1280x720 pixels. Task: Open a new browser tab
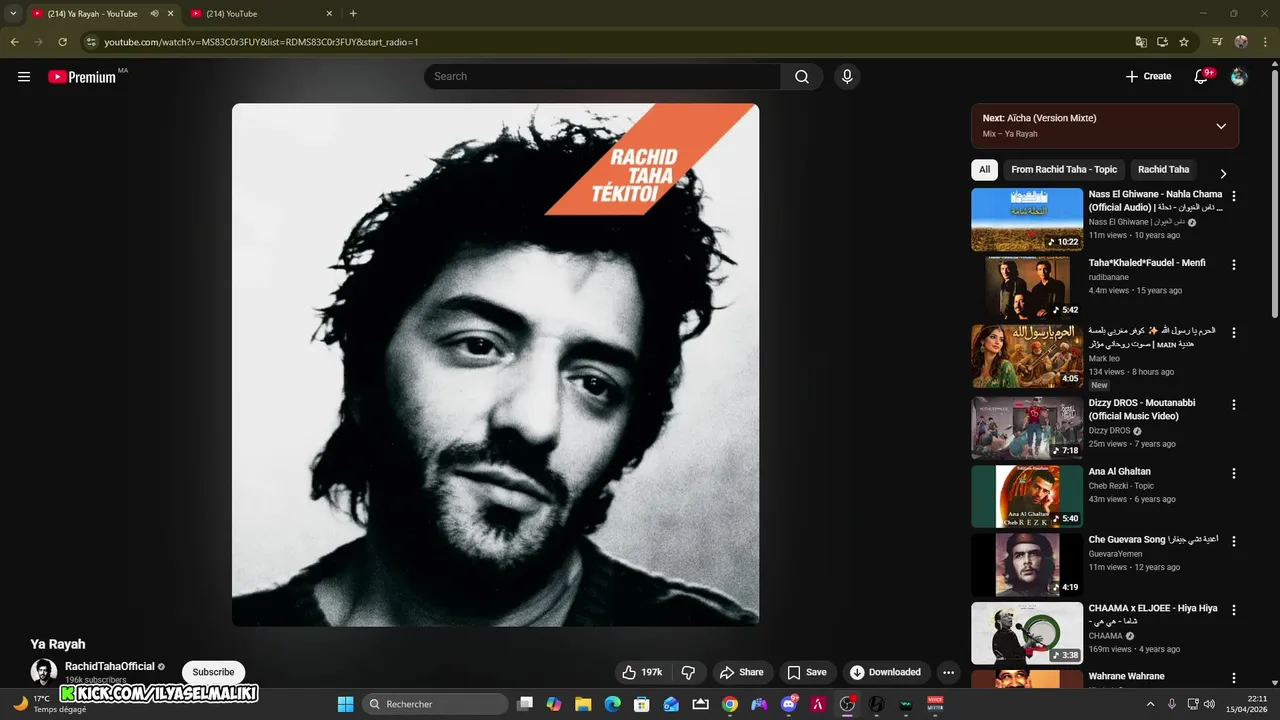[353, 14]
